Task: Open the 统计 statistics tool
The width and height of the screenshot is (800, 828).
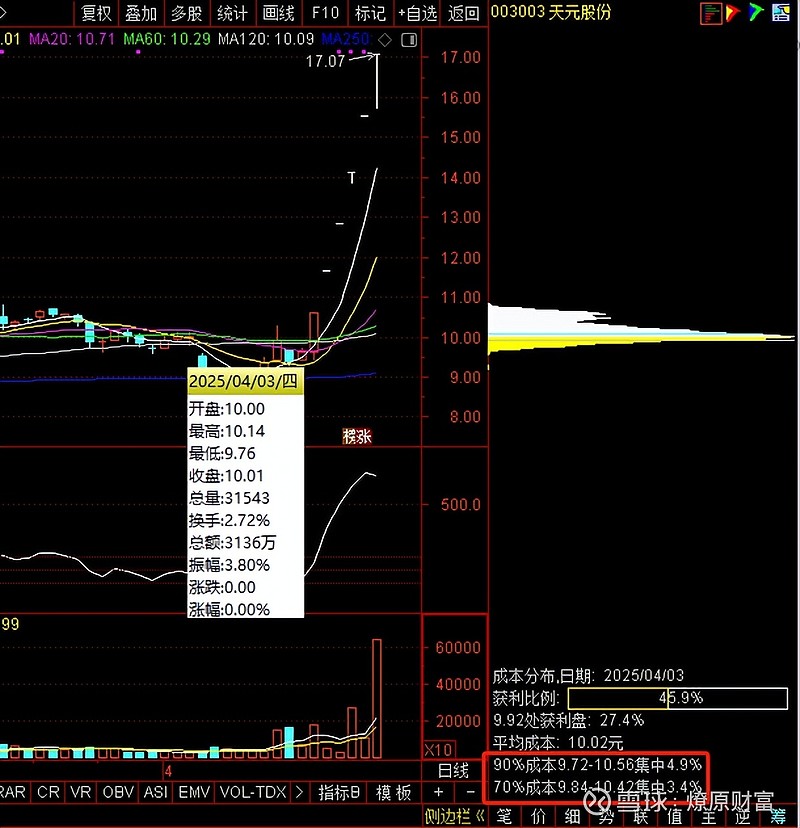Action: (x=231, y=14)
